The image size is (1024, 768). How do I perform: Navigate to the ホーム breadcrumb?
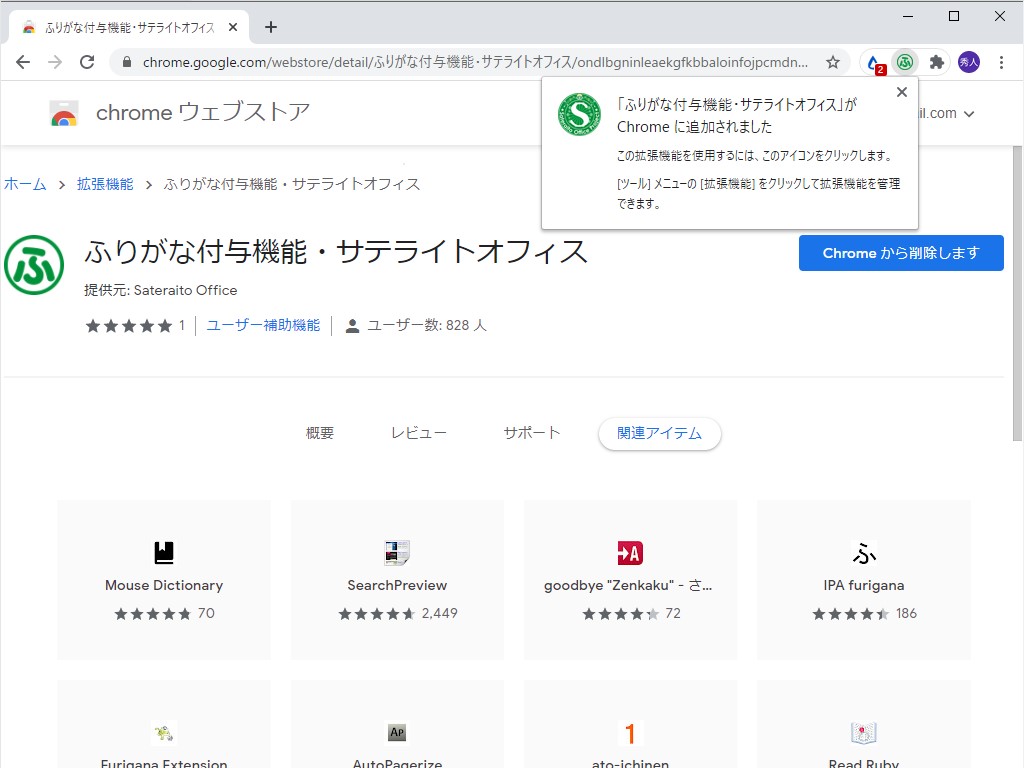pos(25,184)
